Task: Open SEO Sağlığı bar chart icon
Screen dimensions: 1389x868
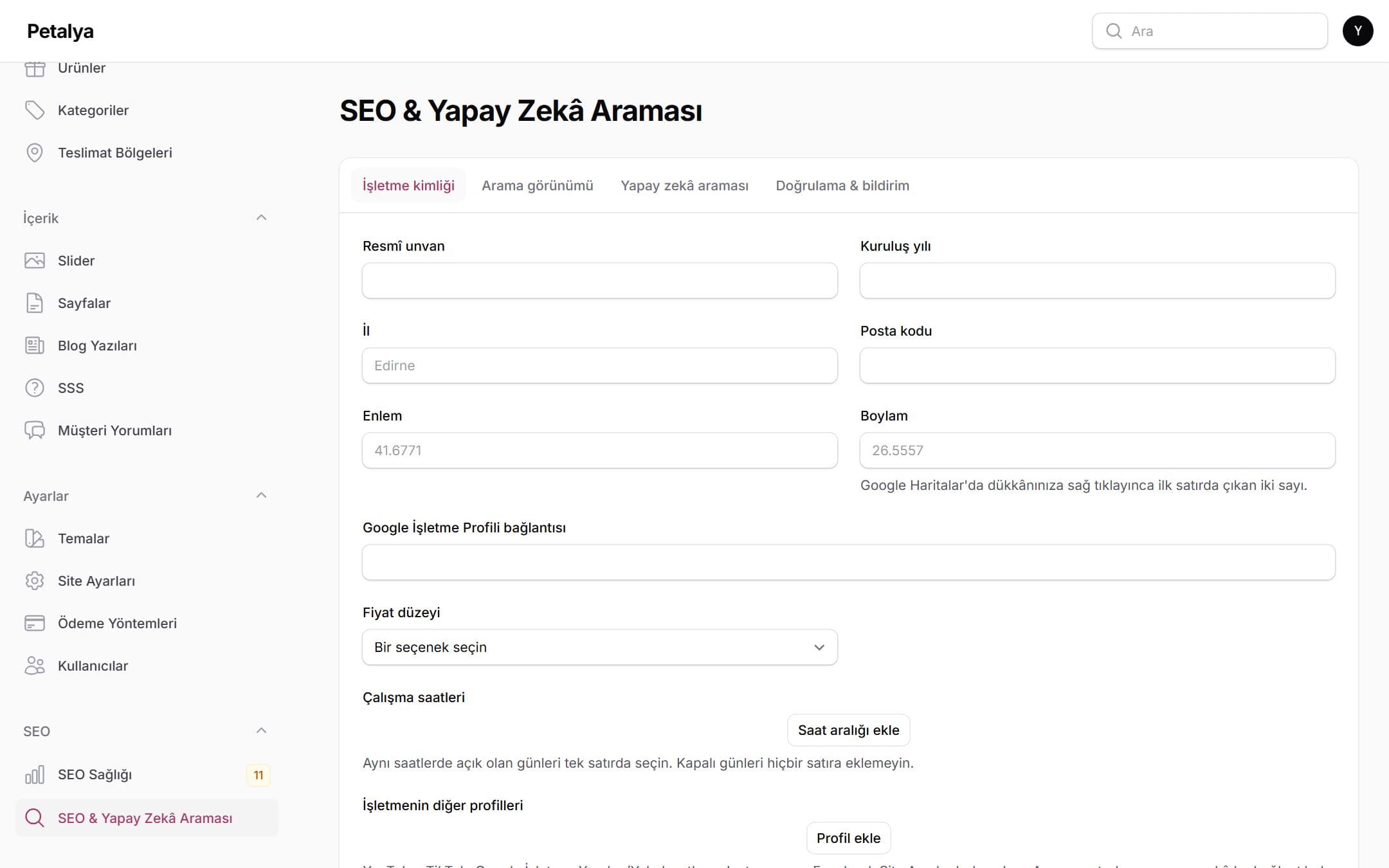Action: [35, 775]
